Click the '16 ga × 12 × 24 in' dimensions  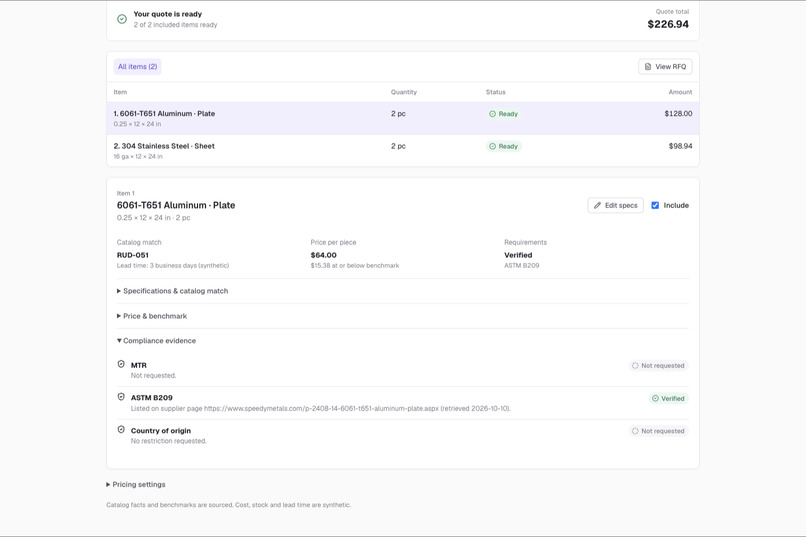click(138, 157)
